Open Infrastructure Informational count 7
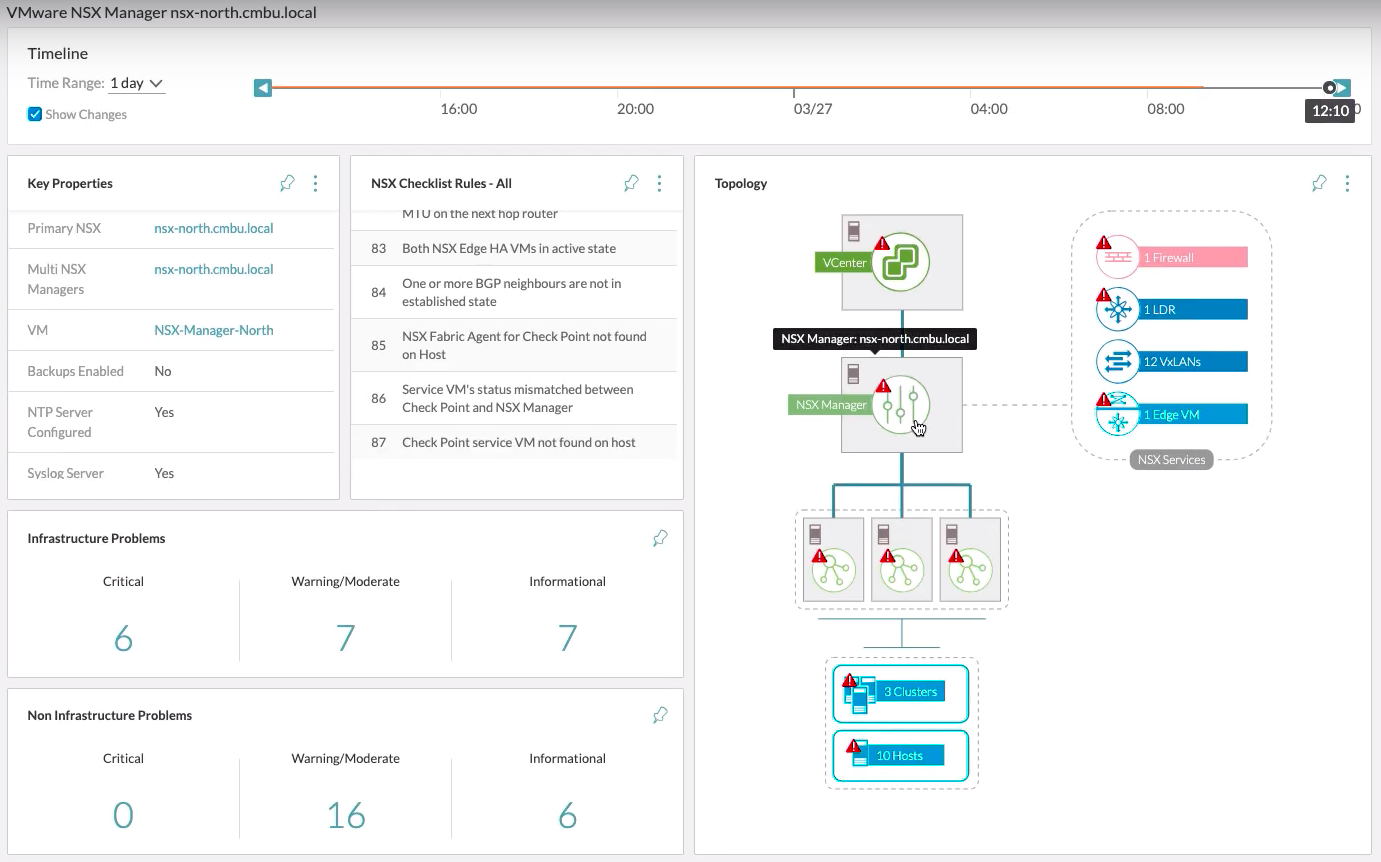The height and width of the screenshot is (862, 1381). click(x=568, y=638)
